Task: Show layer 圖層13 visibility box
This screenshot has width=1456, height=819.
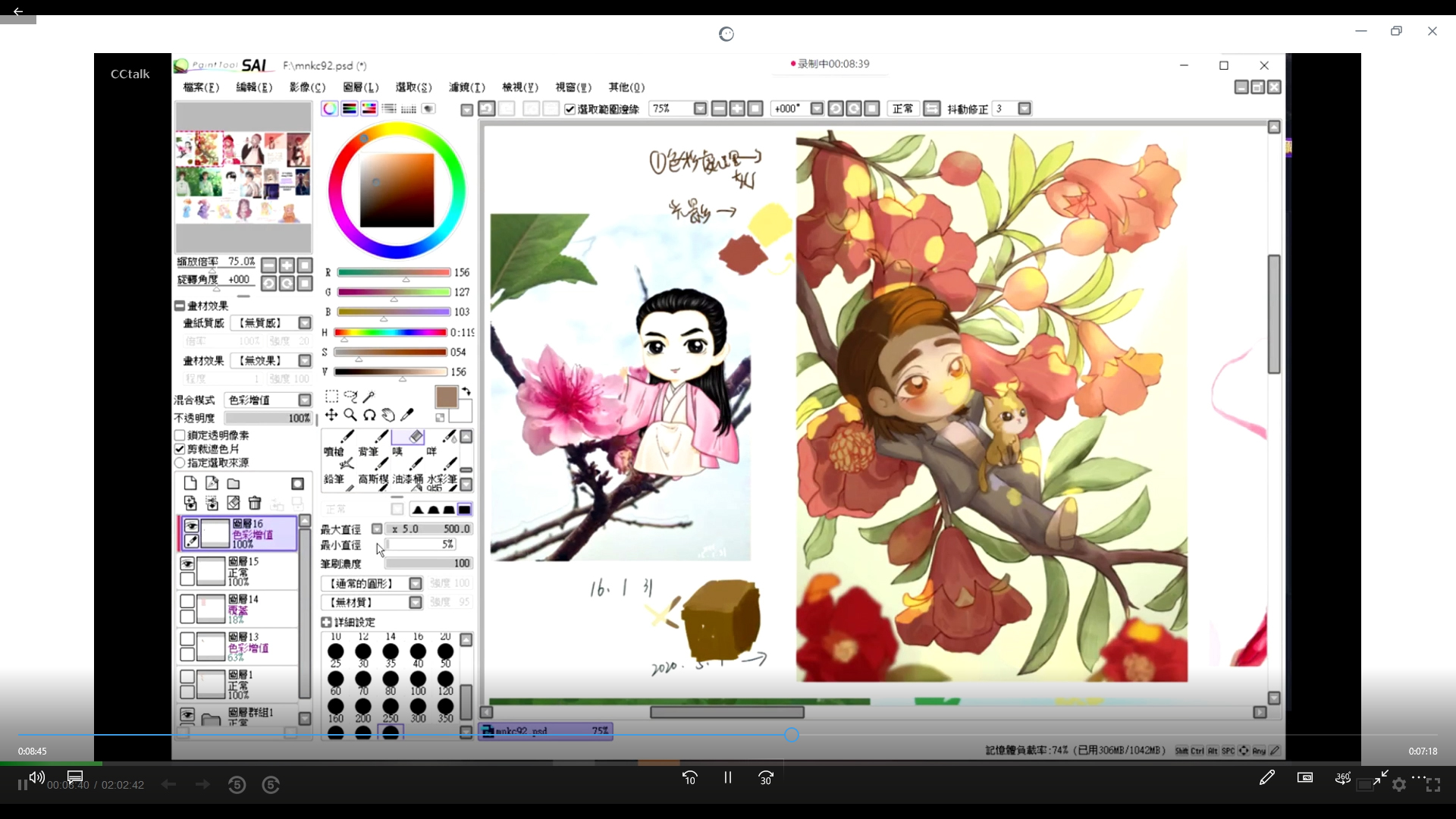Action: tap(187, 639)
